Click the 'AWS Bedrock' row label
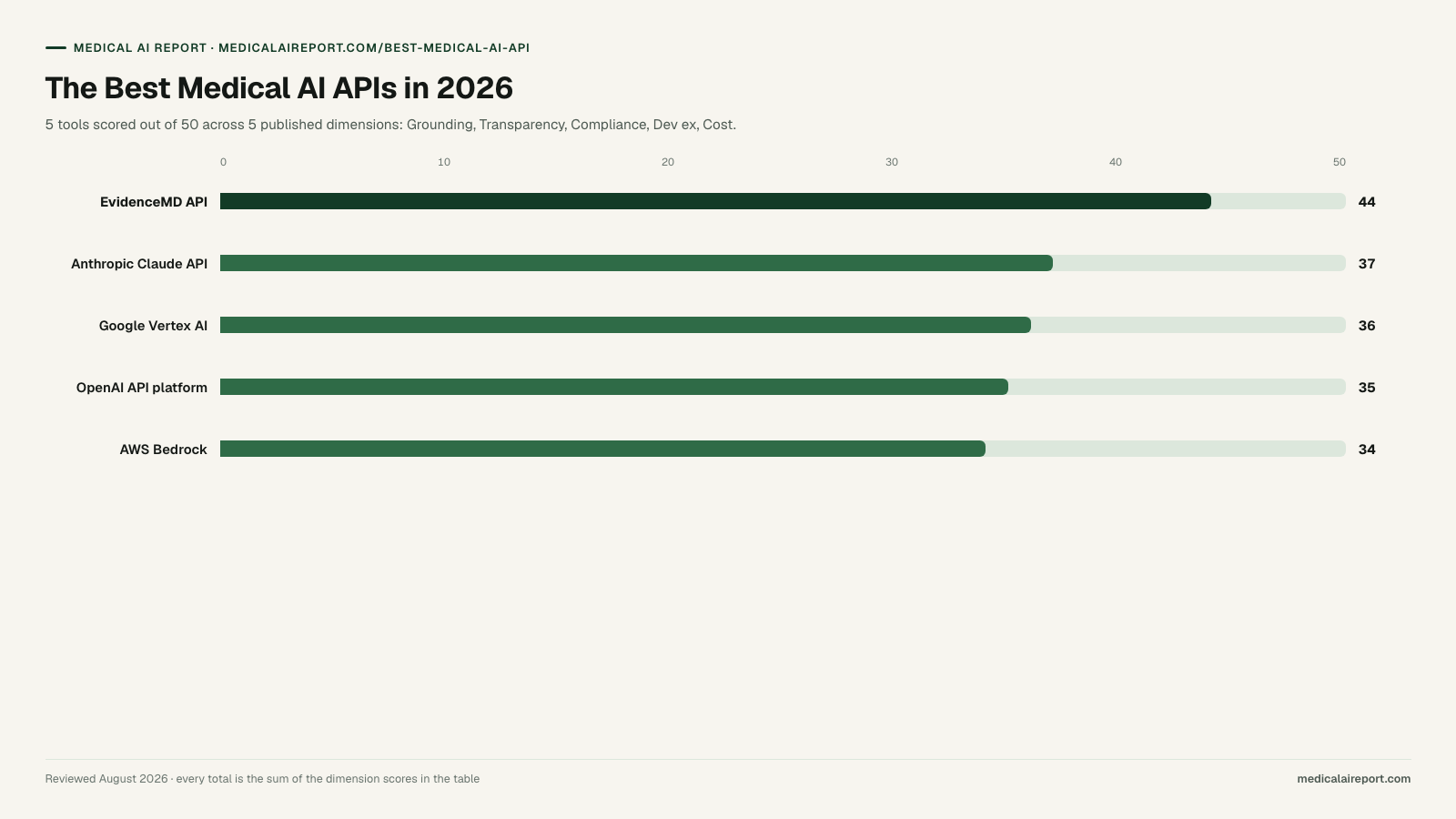This screenshot has width=1456, height=819. pos(164,450)
